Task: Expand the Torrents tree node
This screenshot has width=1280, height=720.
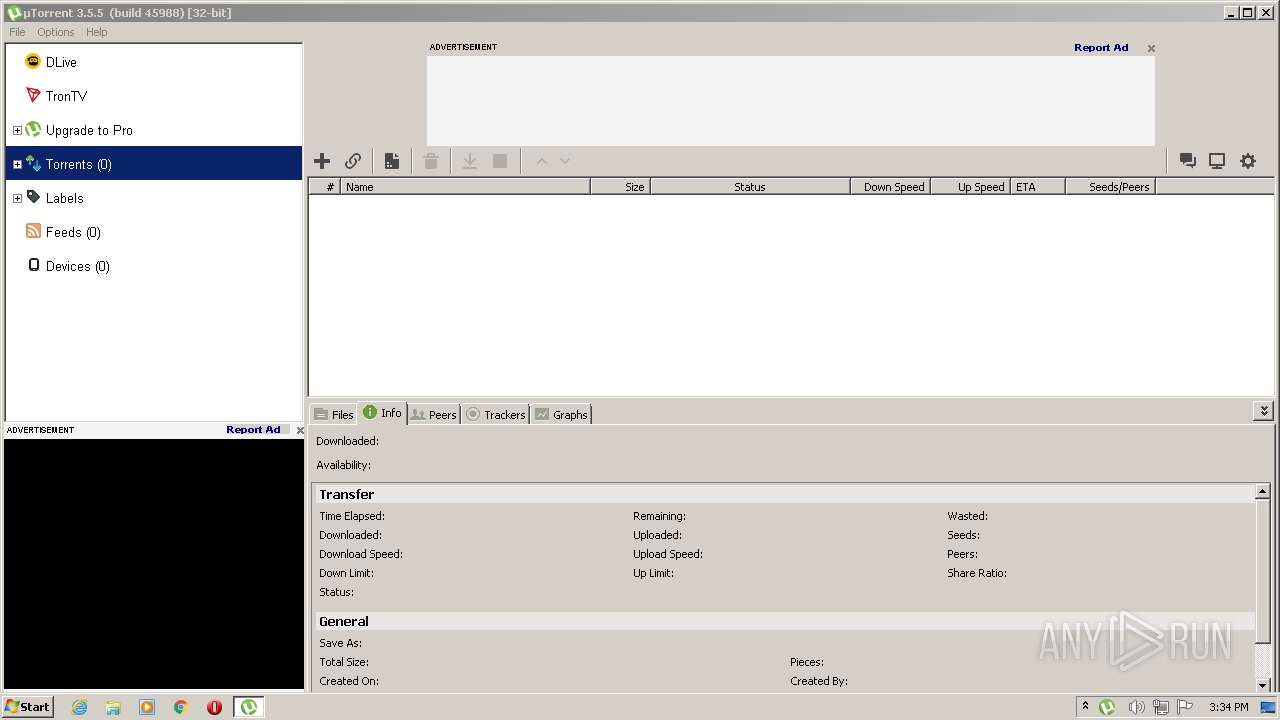Action: click(17, 164)
